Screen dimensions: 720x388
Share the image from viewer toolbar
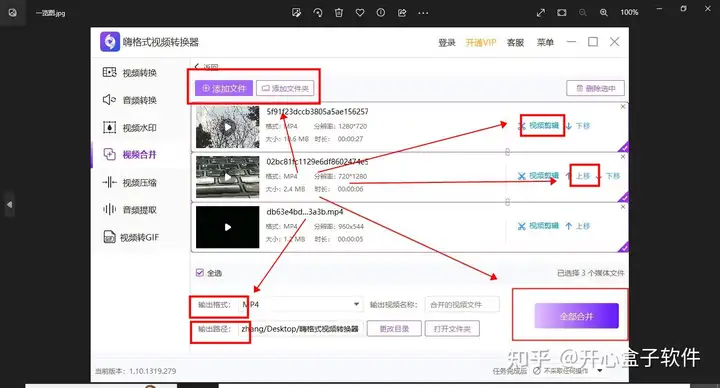pos(402,12)
